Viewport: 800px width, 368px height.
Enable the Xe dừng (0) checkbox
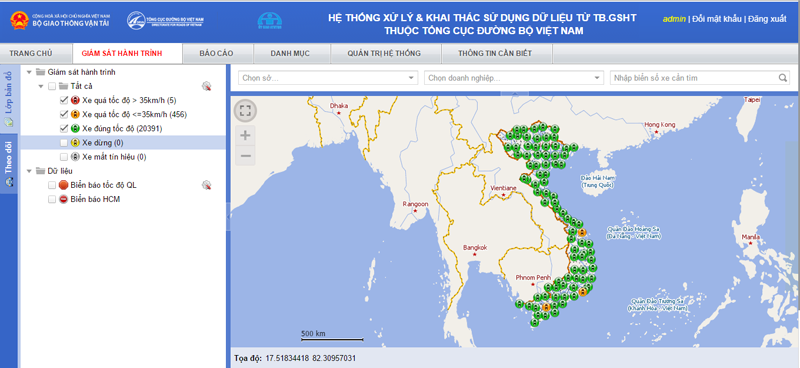pos(64,142)
